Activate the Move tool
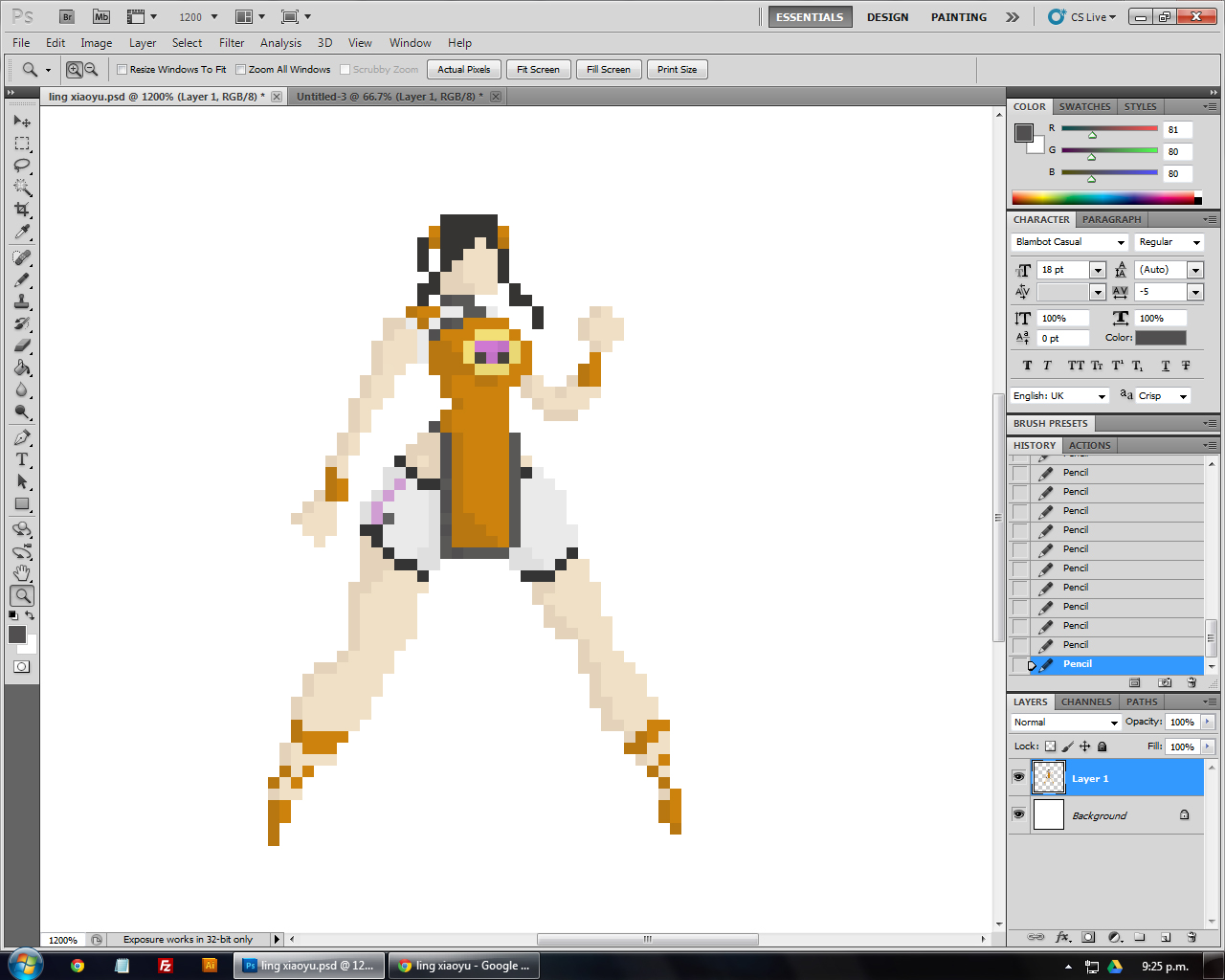This screenshot has width=1225, height=980. click(22, 122)
